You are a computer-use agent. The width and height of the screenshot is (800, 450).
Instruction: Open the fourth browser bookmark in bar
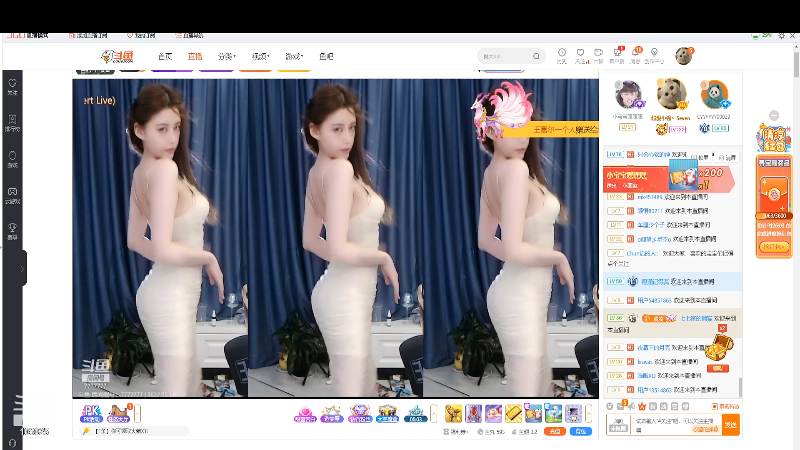pyautogui.click(x=189, y=36)
